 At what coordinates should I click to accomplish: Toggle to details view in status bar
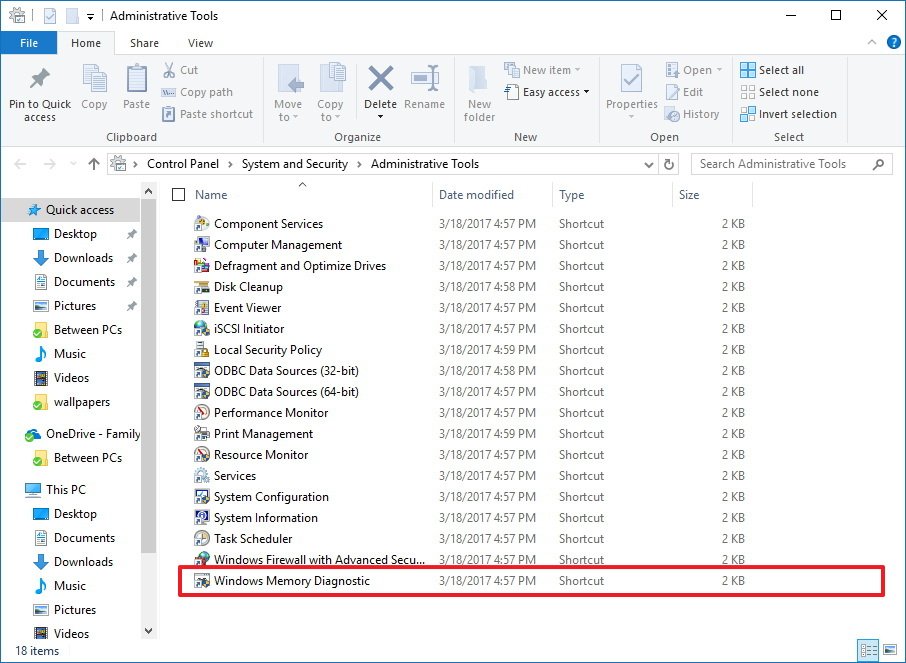868,649
